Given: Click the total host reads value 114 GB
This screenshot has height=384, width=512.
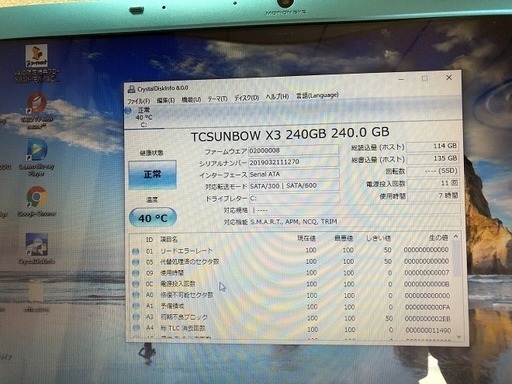Looking at the screenshot, I should tap(432, 146).
